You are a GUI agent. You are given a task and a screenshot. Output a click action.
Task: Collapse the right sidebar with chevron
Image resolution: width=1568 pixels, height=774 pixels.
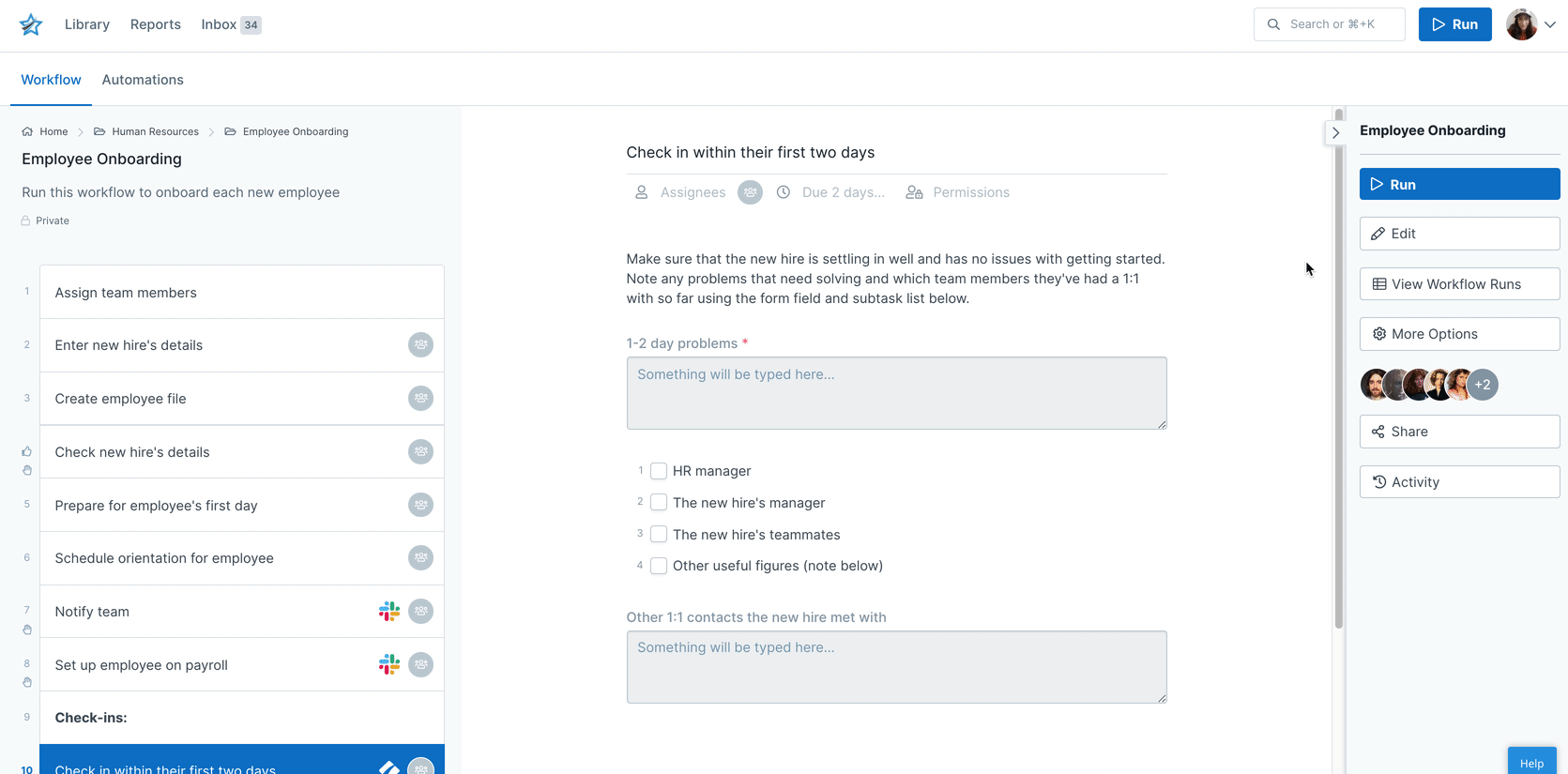point(1335,133)
